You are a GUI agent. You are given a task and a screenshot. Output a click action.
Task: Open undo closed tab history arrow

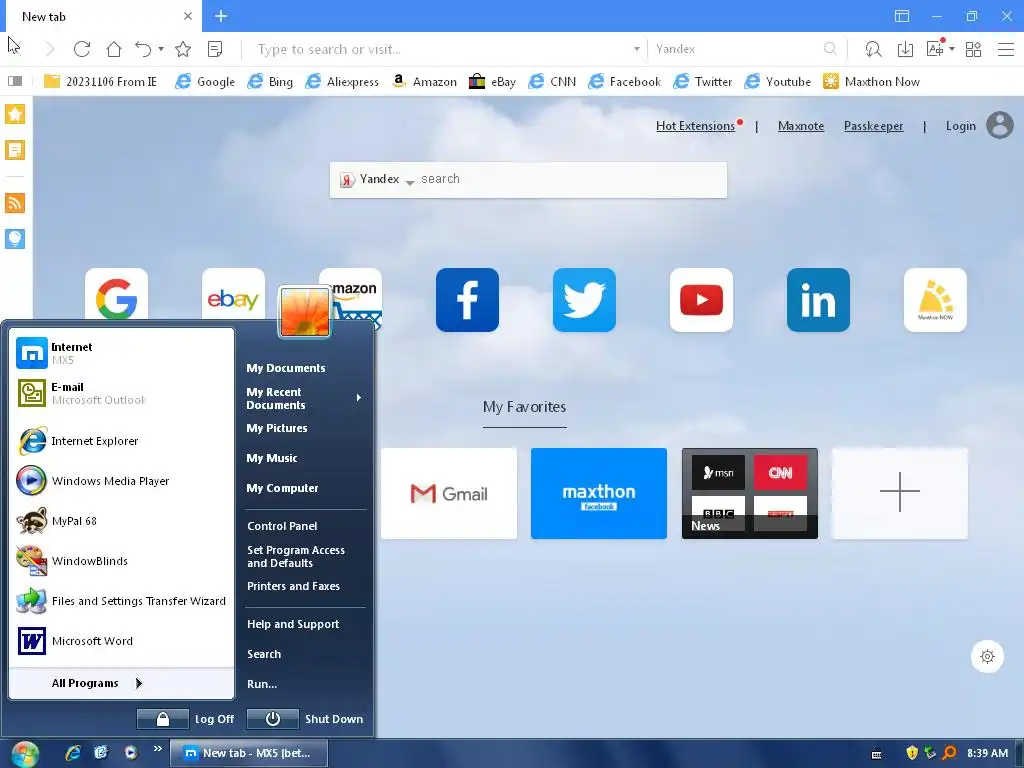tap(161, 49)
